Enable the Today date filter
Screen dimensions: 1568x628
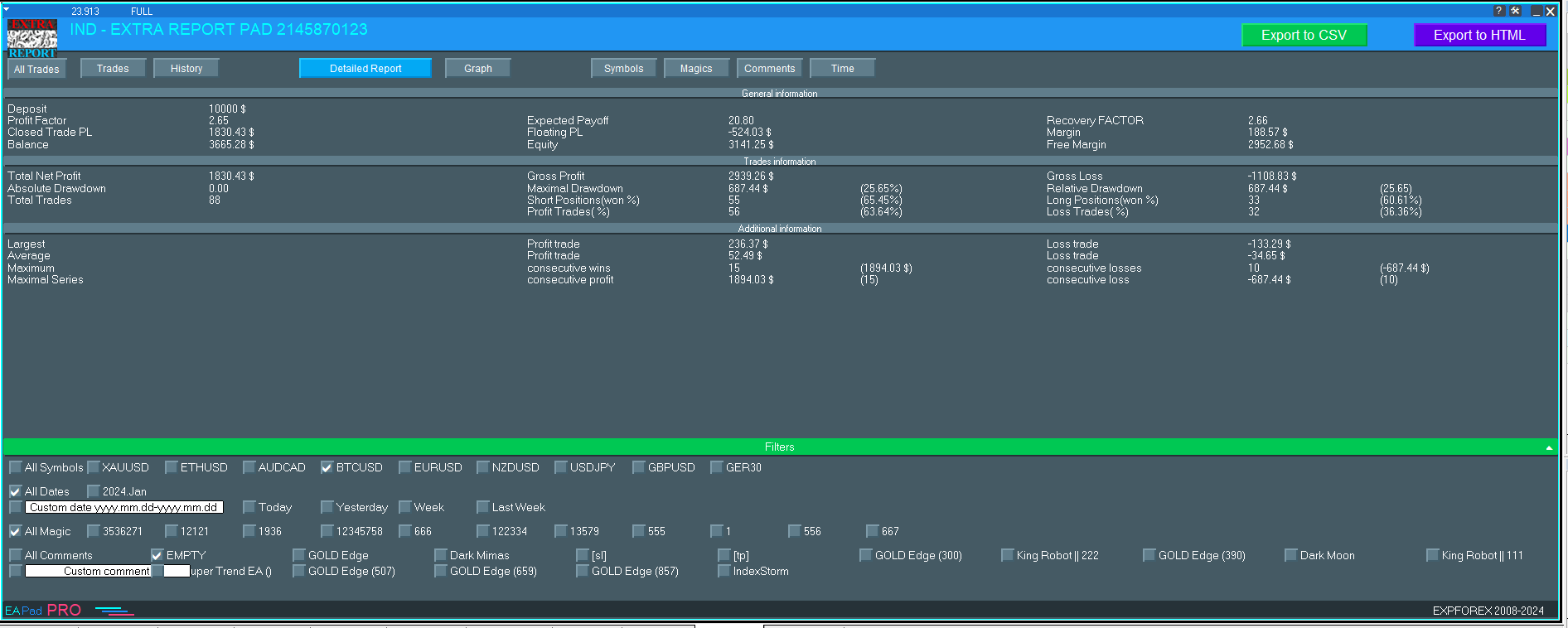tap(249, 507)
